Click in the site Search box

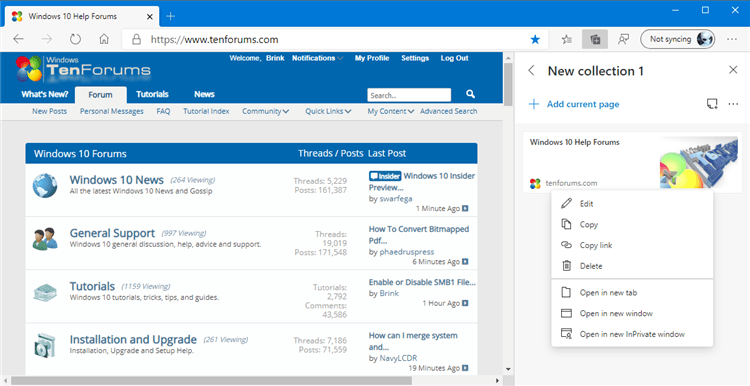[x=409, y=95]
